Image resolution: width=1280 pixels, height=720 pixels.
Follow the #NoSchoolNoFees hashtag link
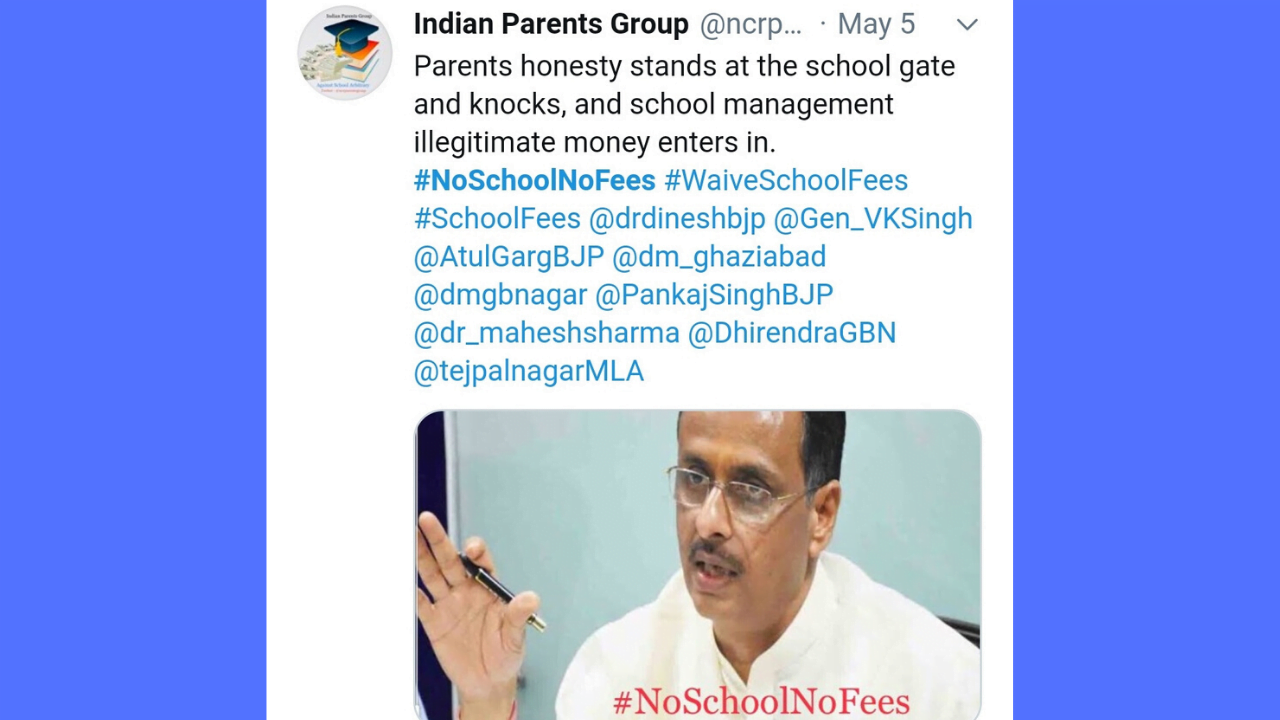pos(534,180)
